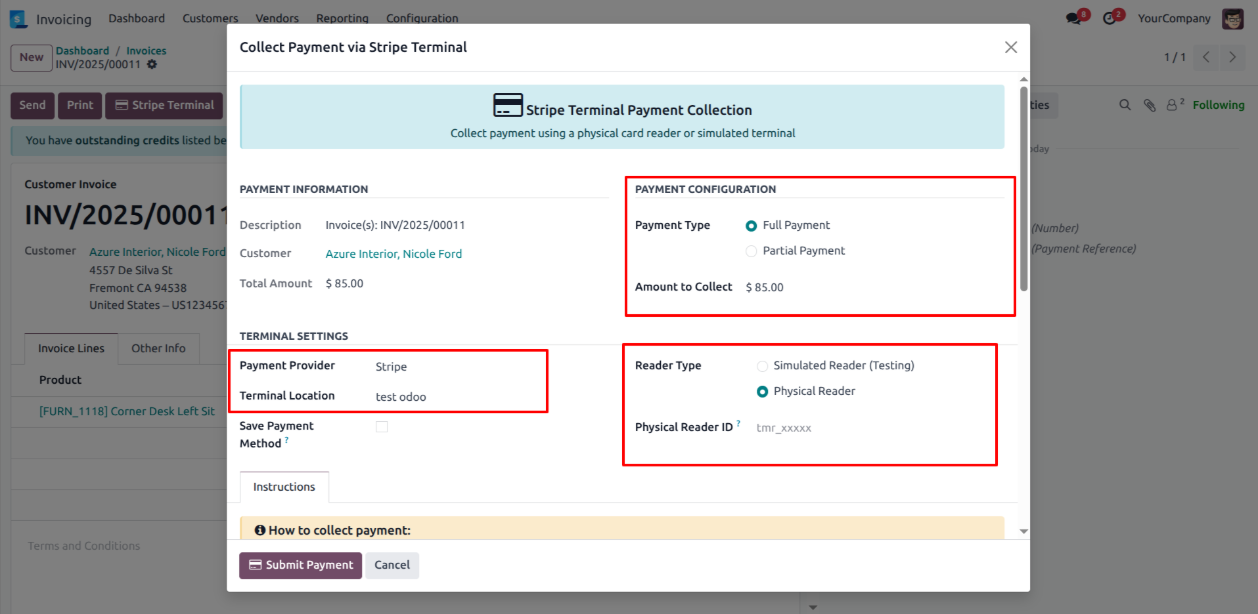Open the Azure Interior, Nicole Ford dialog link

point(393,254)
